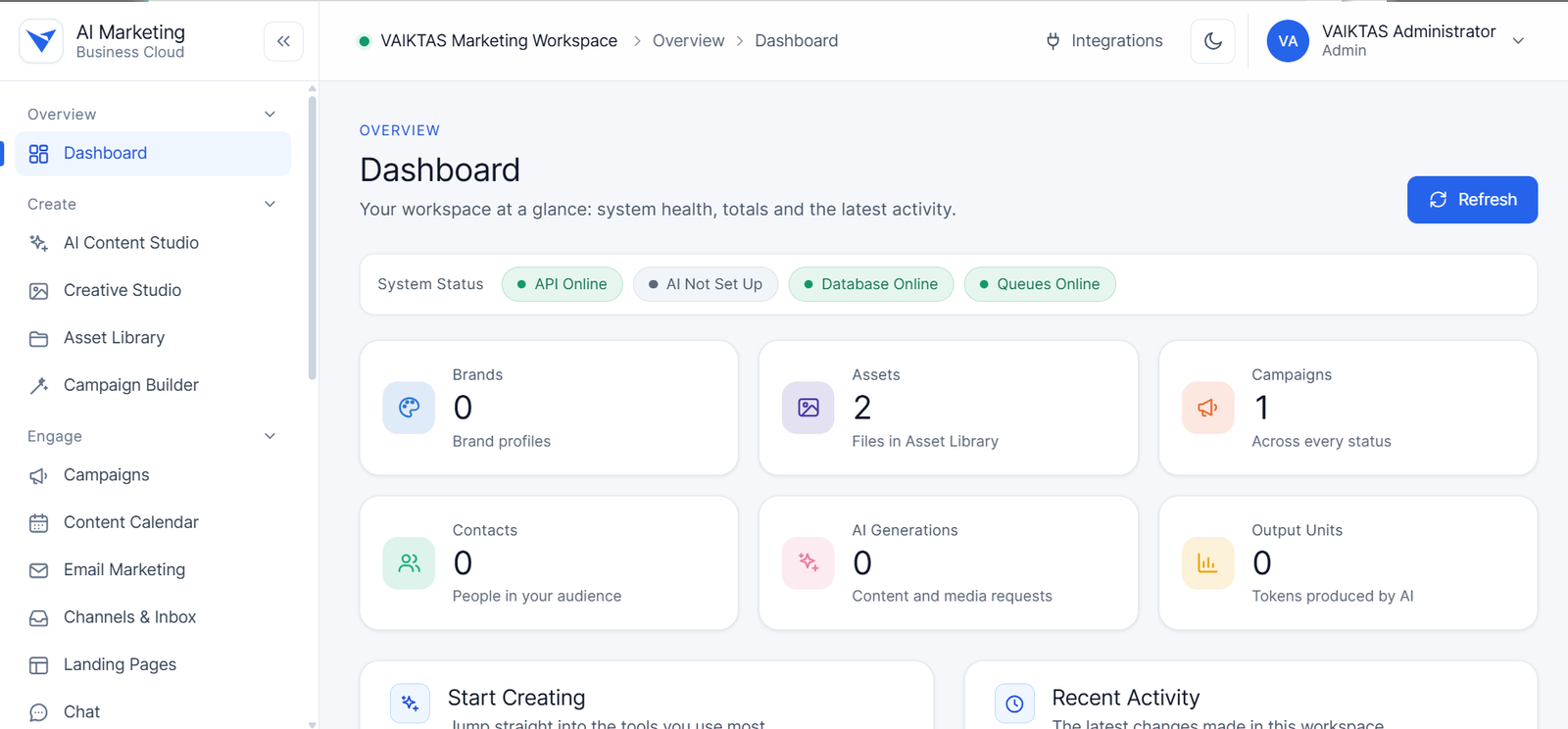Click the Channels & Inbox tray icon
Image resolution: width=1568 pixels, height=729 pixels.
pos(38,618)
